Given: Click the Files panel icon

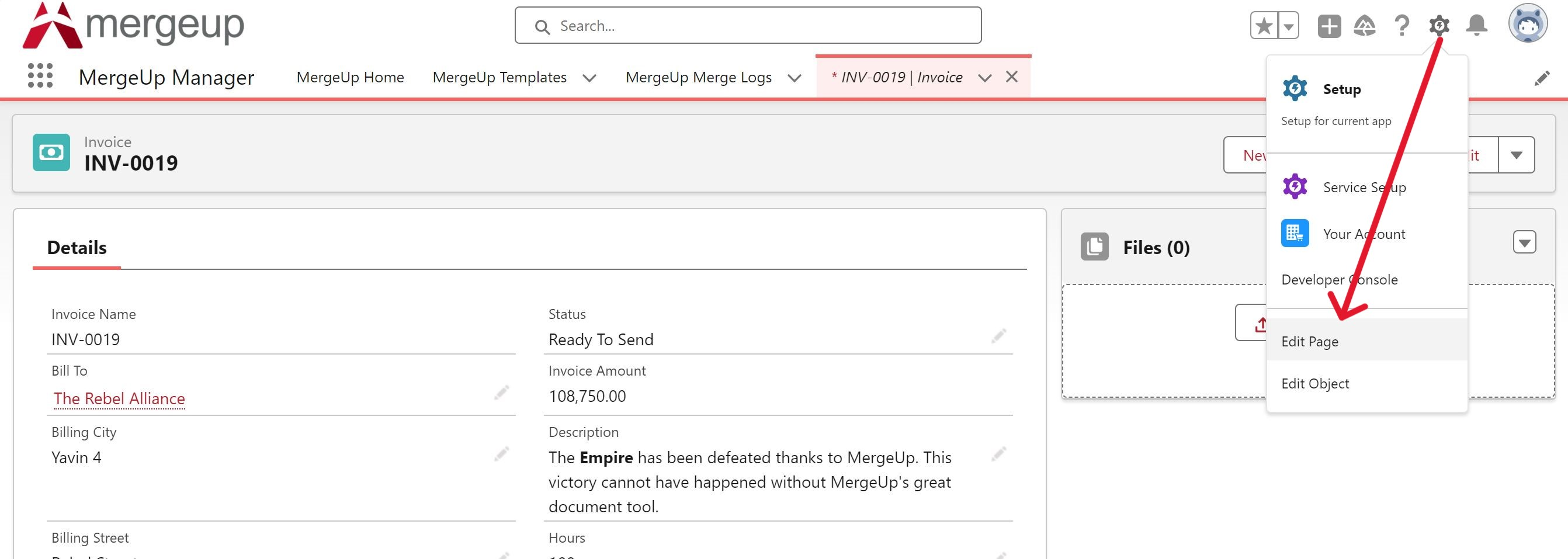Looking at the screenshot, I should point(1094,246).
